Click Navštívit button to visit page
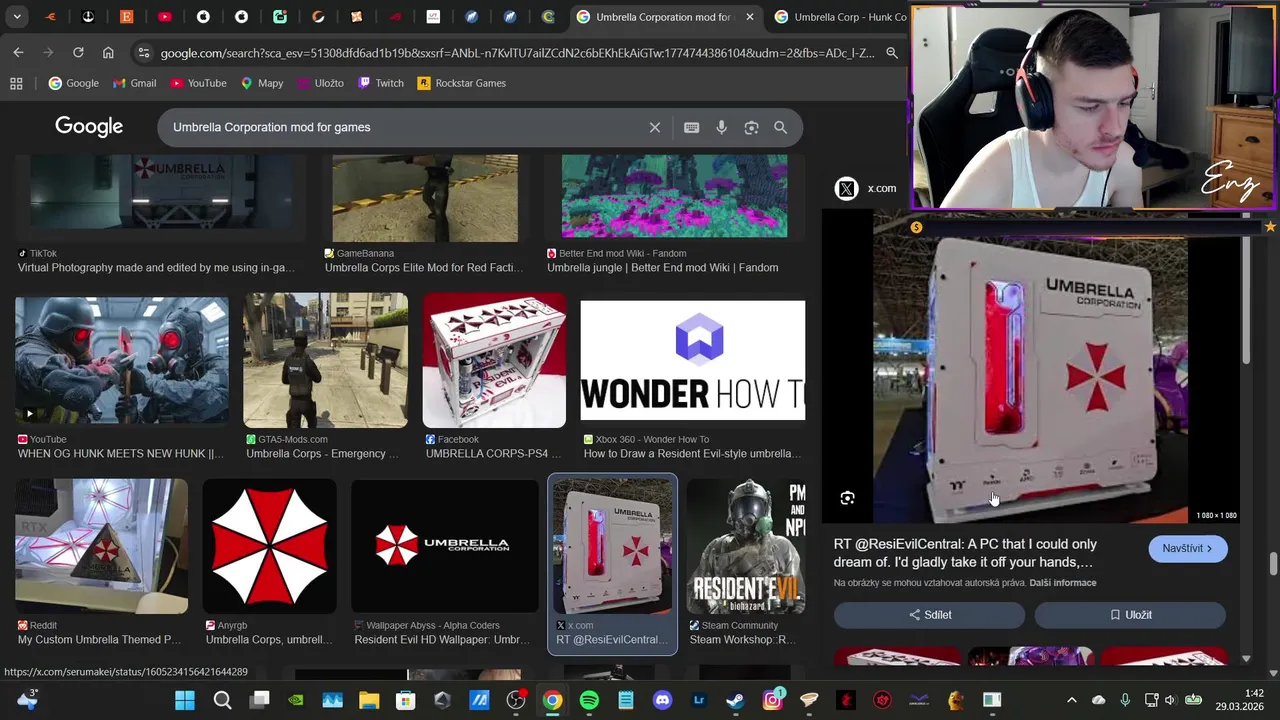Screen dimensions: 1280x720 coord(1187,548)
